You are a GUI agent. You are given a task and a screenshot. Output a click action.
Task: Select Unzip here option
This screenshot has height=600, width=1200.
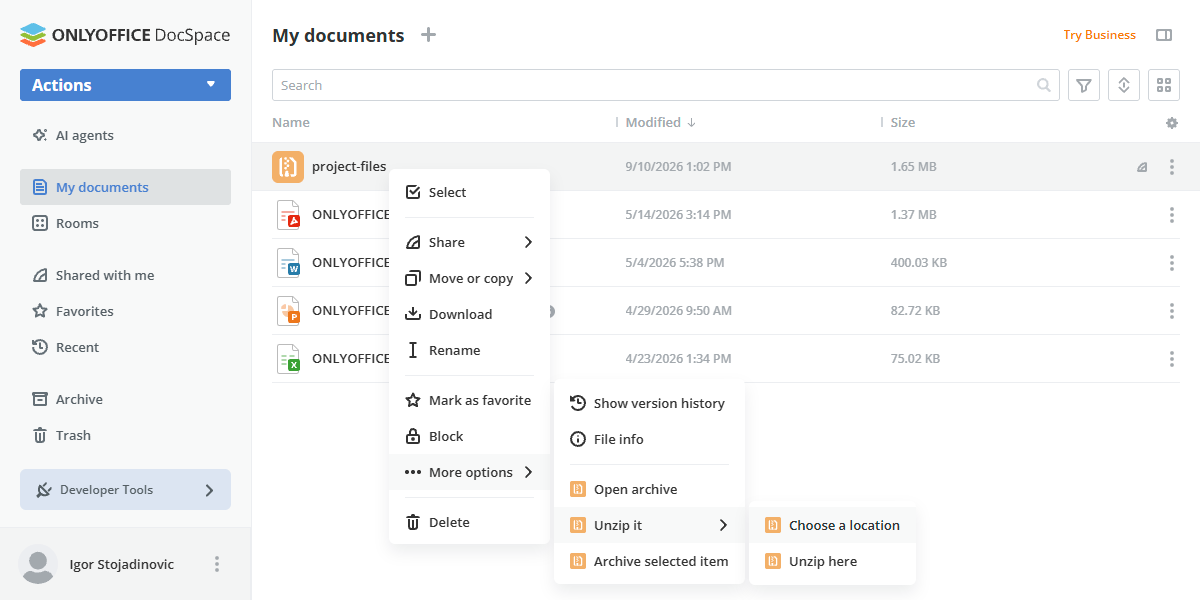(832, 561)
